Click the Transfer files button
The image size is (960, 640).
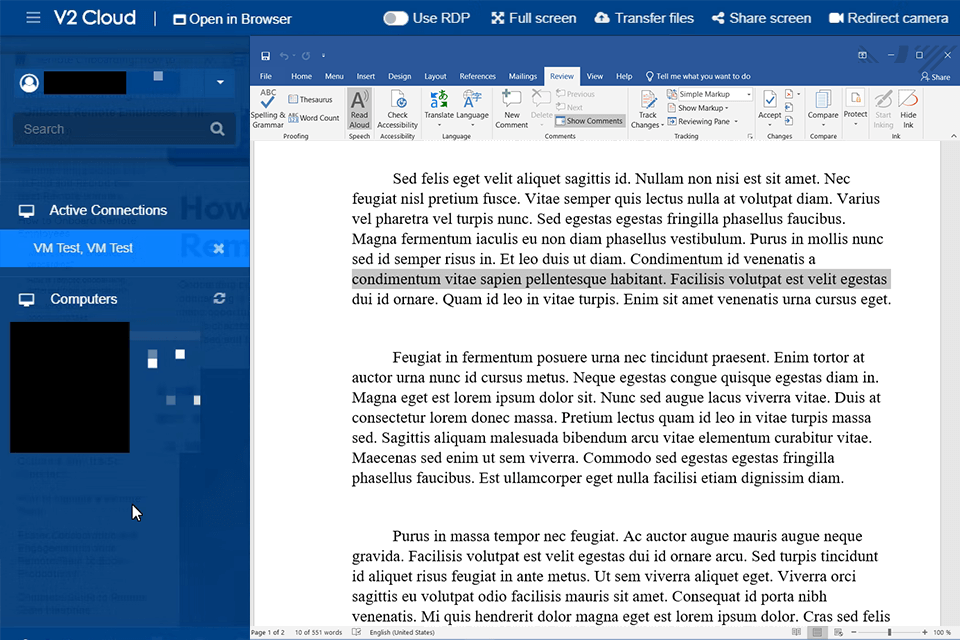[644, 18]
